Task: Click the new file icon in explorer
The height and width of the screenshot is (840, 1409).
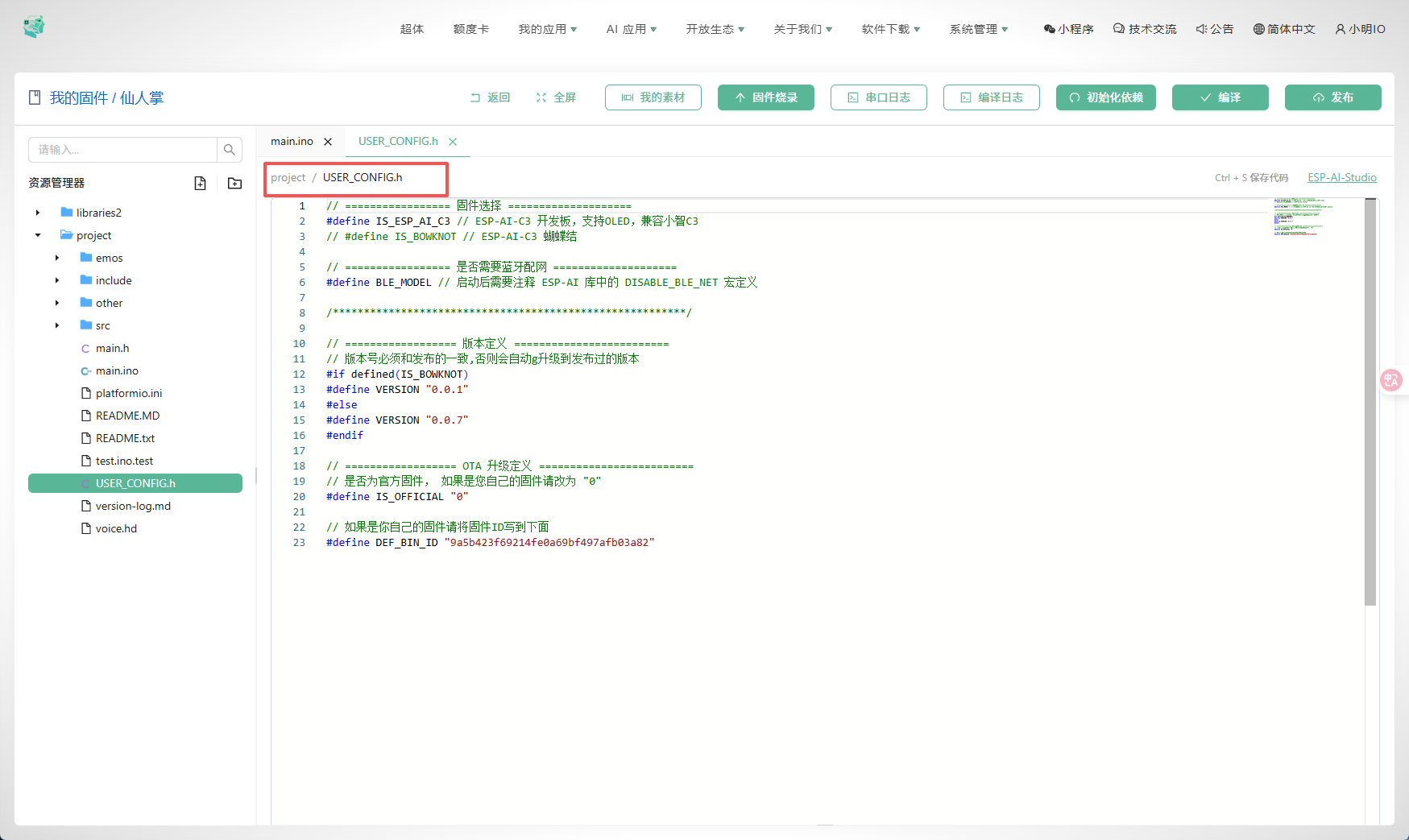Action: click(x=200, y=183)
